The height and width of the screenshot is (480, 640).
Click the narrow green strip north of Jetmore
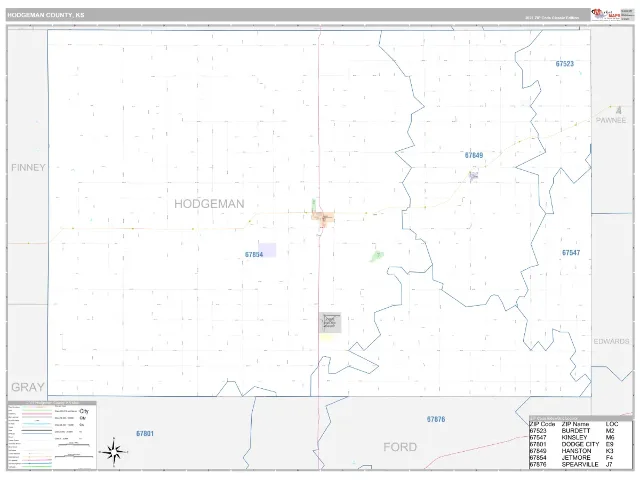click(x=313, y=204)
